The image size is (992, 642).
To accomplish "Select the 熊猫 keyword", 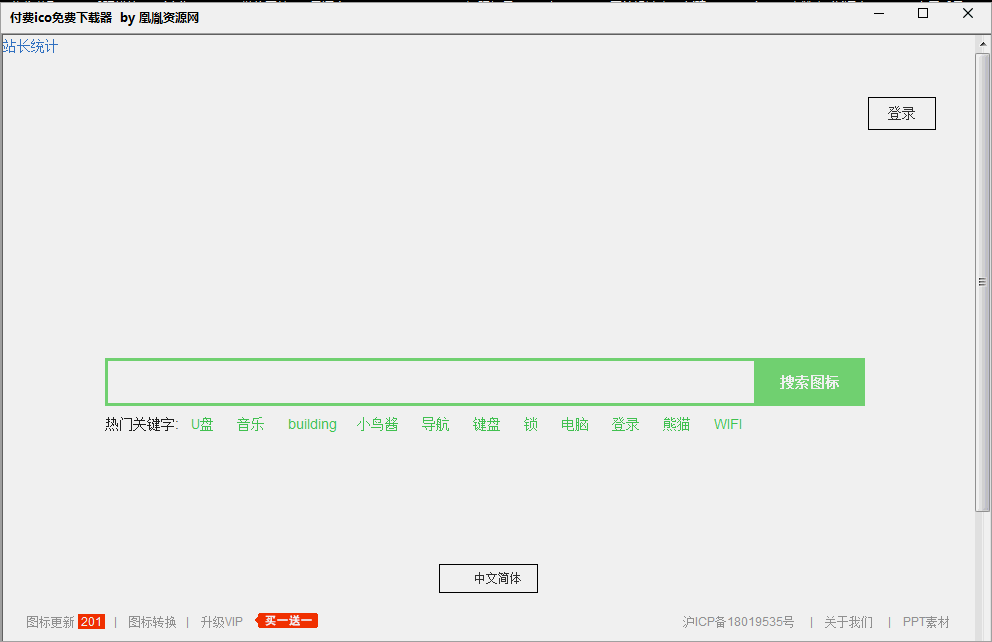I will (675, 424).
